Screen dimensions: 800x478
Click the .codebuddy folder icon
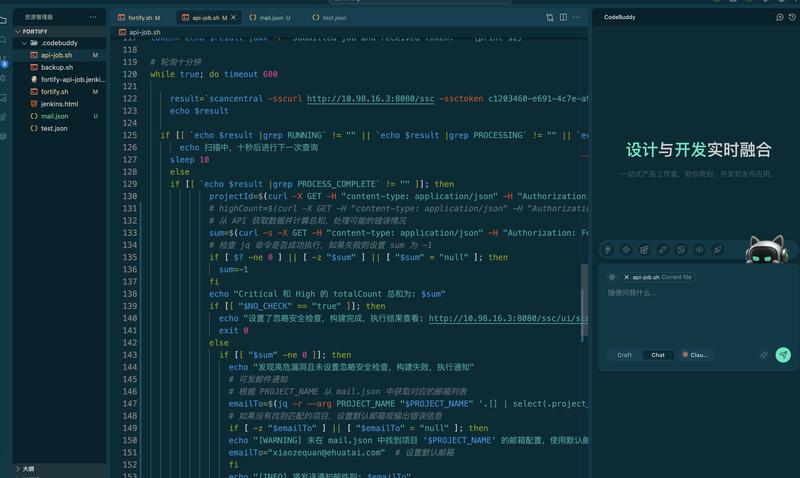pyautogui.click(x=34, y=43)
